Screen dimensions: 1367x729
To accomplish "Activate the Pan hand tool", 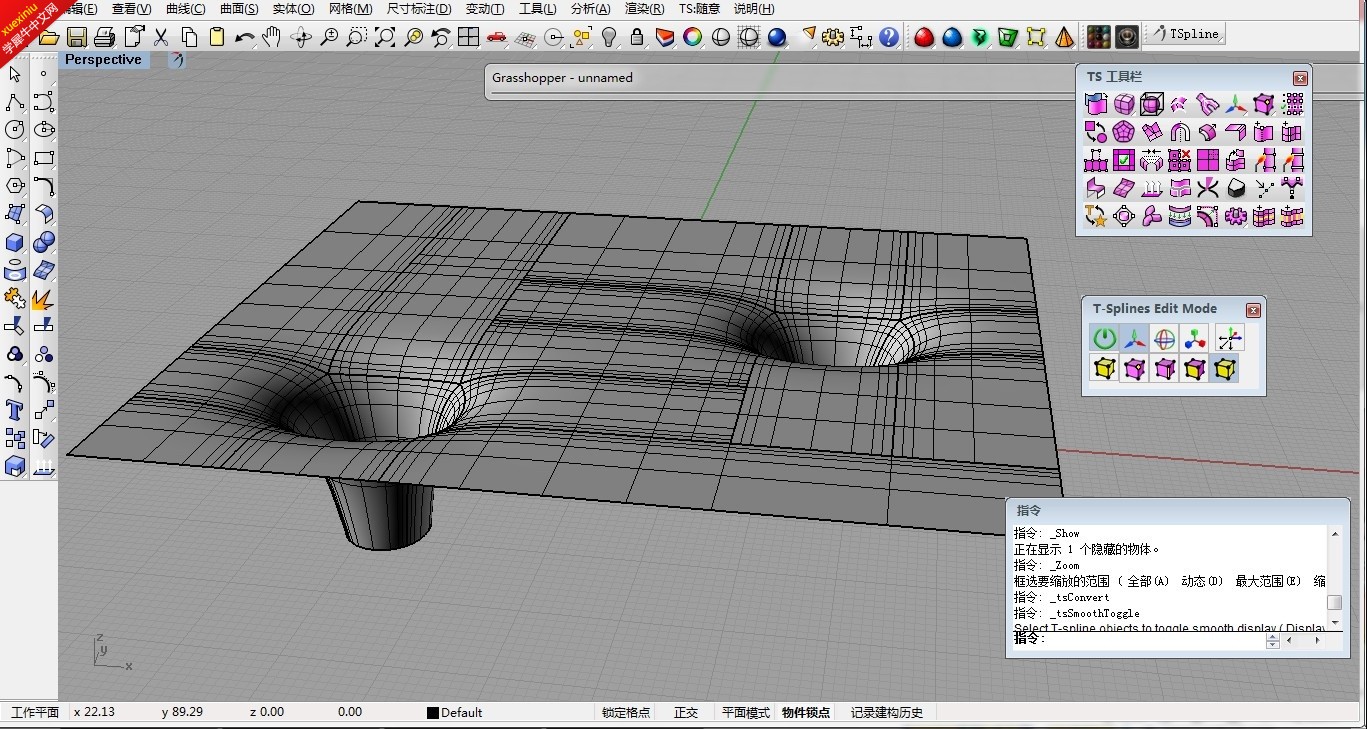I will tap(272, 38).
